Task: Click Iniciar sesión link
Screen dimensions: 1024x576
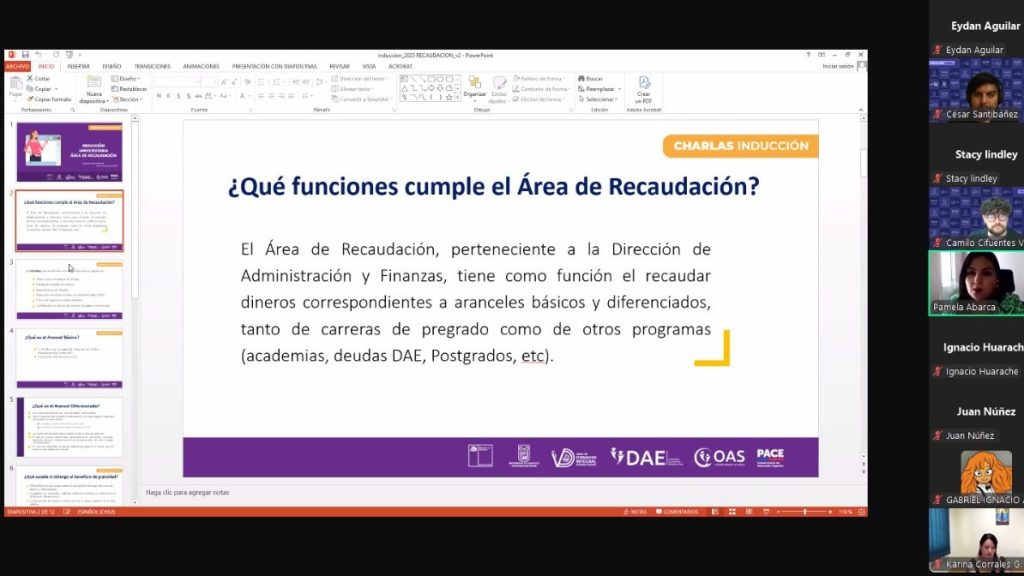Action: click(838, 66)
